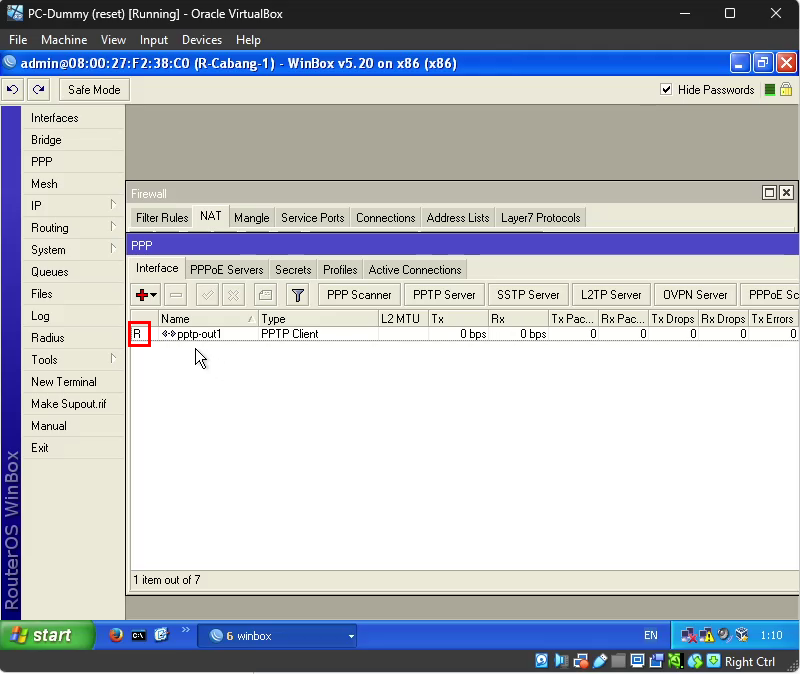Image resolution: width=800 pixels, height=674 pixels.
Task: Open New Terminal from sidebar
Action: 73,382
